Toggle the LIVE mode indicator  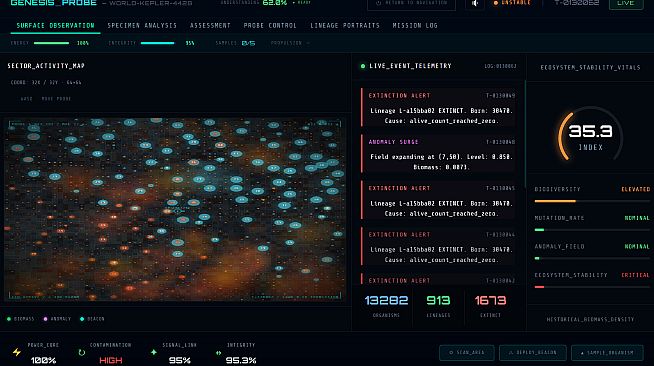tap(626, 3)
